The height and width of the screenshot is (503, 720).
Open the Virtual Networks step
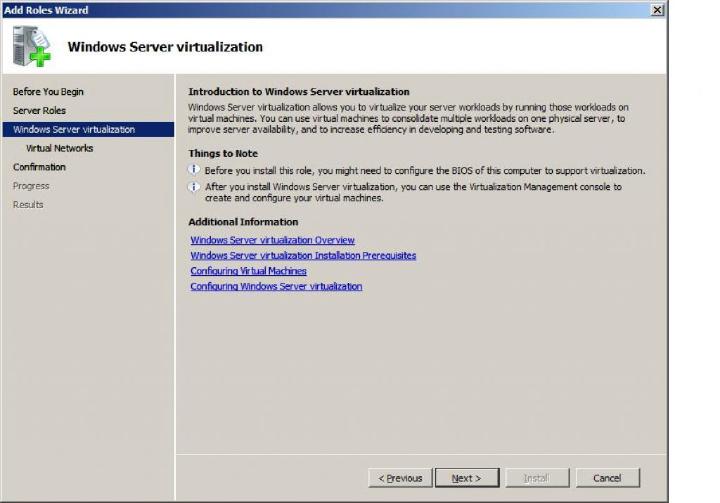60,148
